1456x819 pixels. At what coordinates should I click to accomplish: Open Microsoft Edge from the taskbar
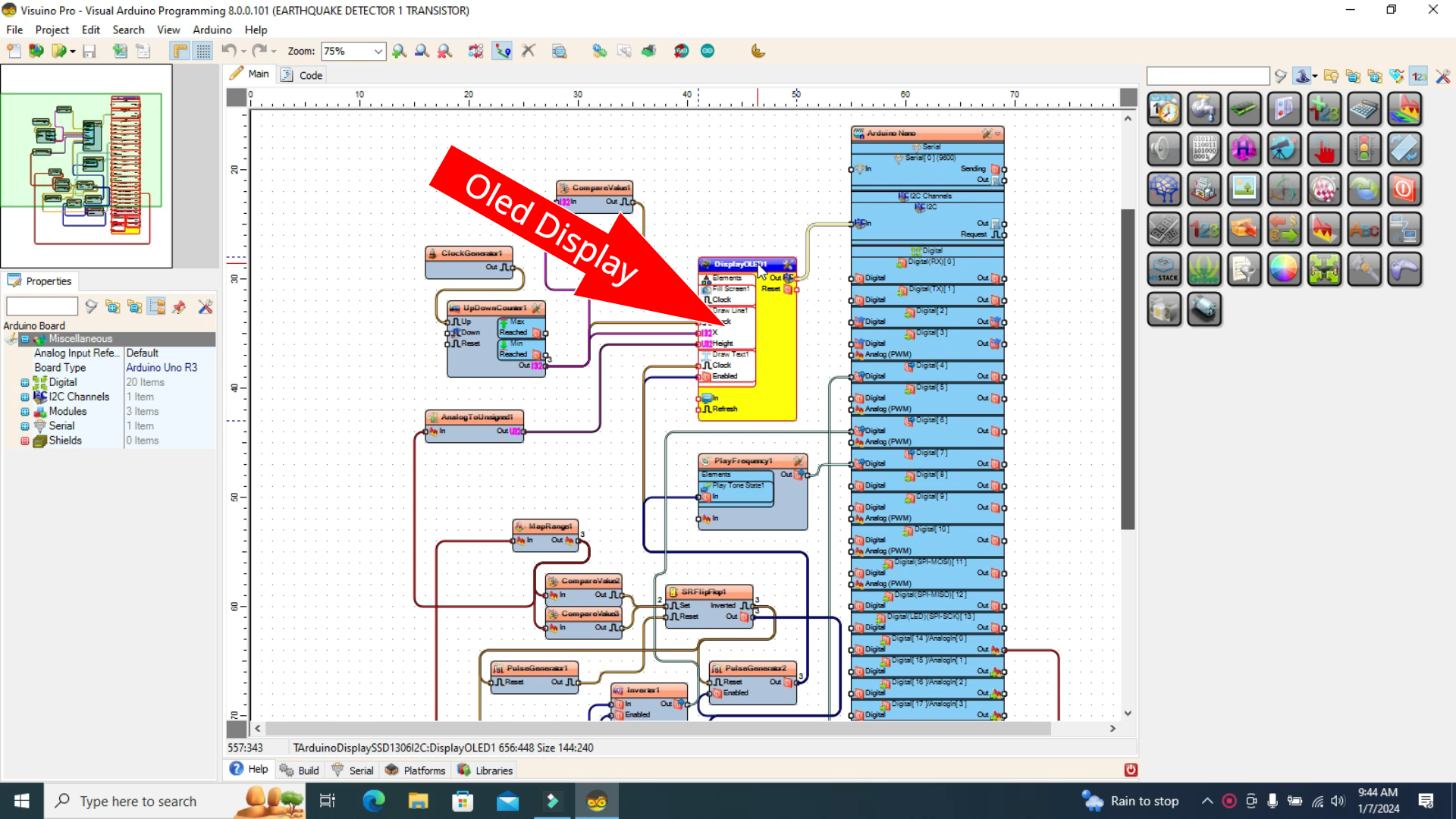pyautogui.click(x=373, y=801)
